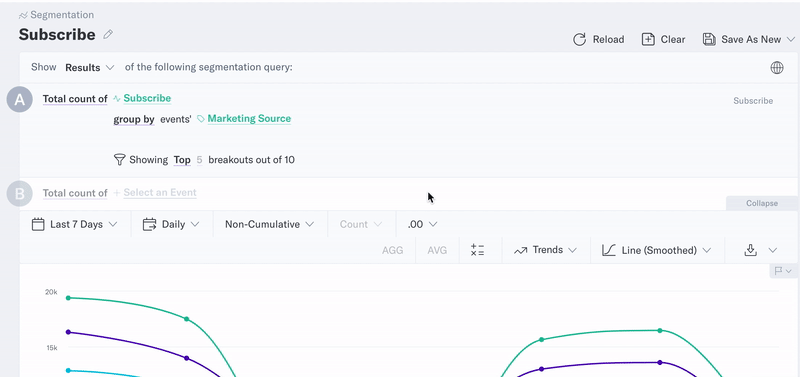
Task: Open the Last 7 Days date range dropdown
Action: pos(75,224)
